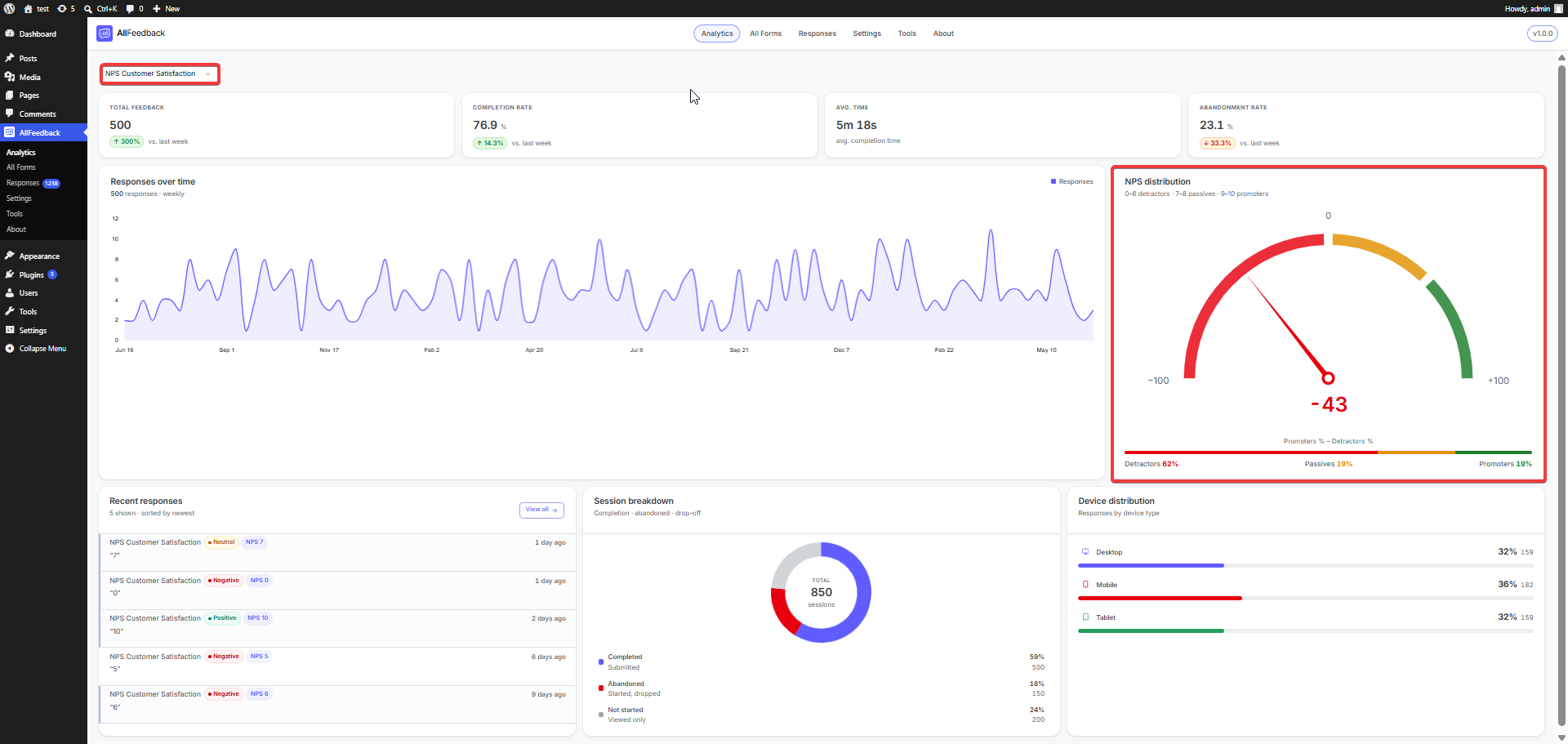Switch to the All Forms tab

765,33
